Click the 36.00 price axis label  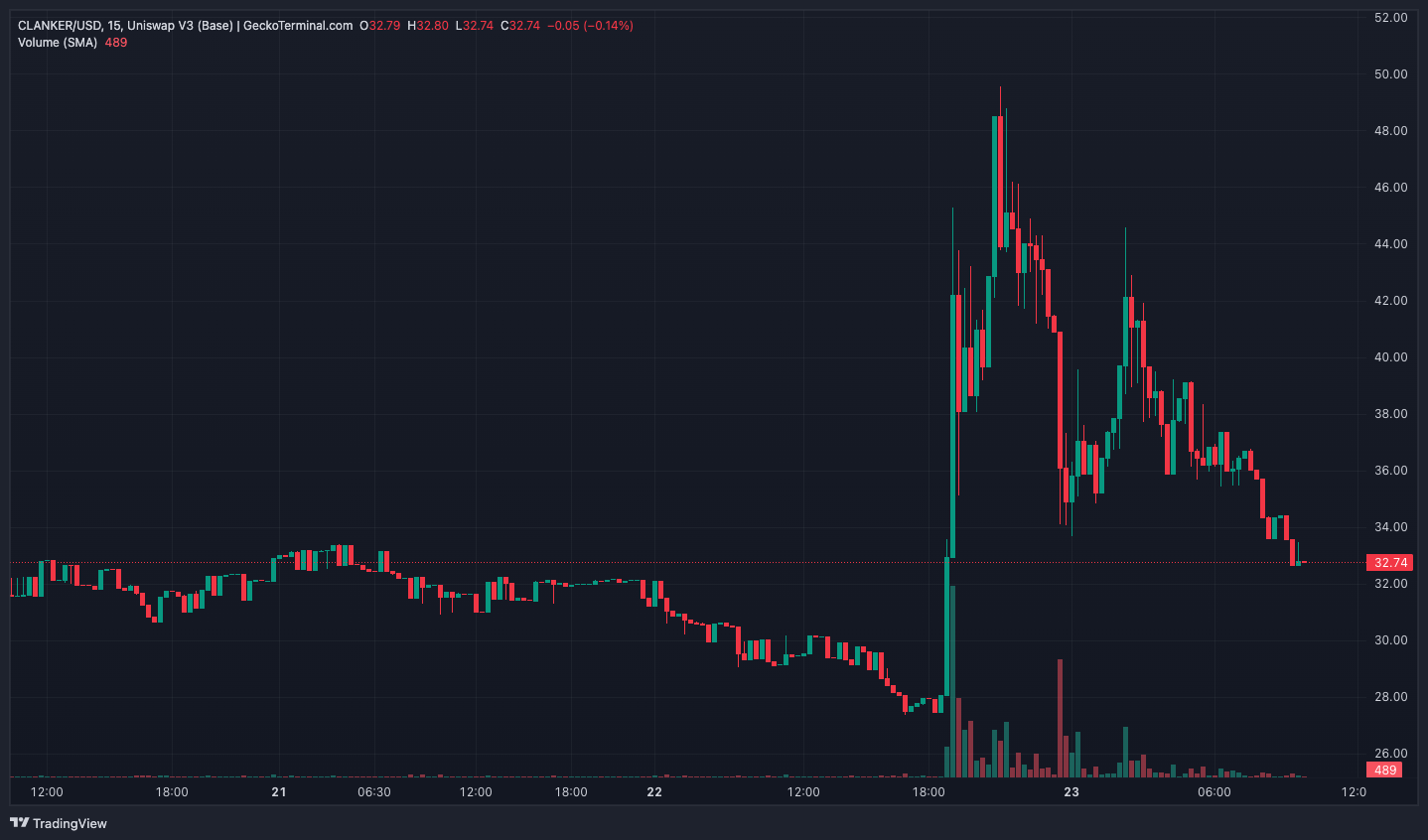(1390, 471)
